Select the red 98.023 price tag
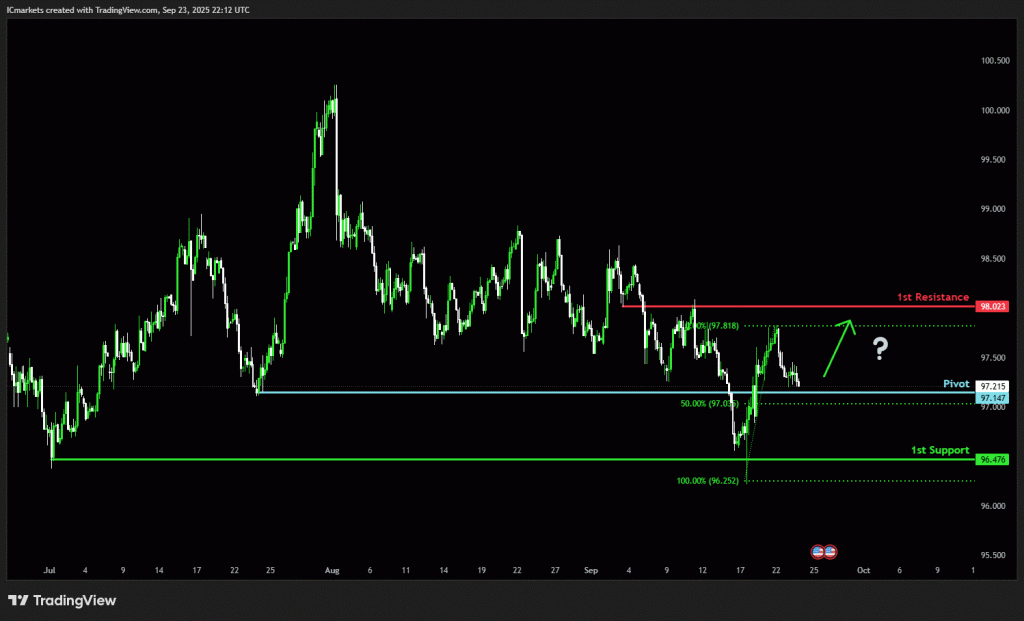The height and width of the screenshot is (621, 1024). click(992, 306)
